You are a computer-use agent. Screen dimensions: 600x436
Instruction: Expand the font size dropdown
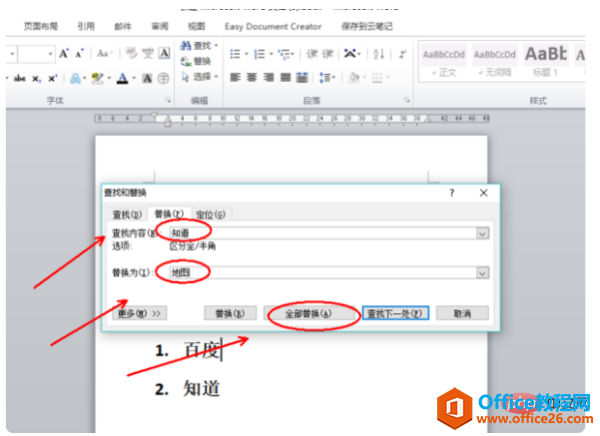pyautogui.click(x=51, y=54)
